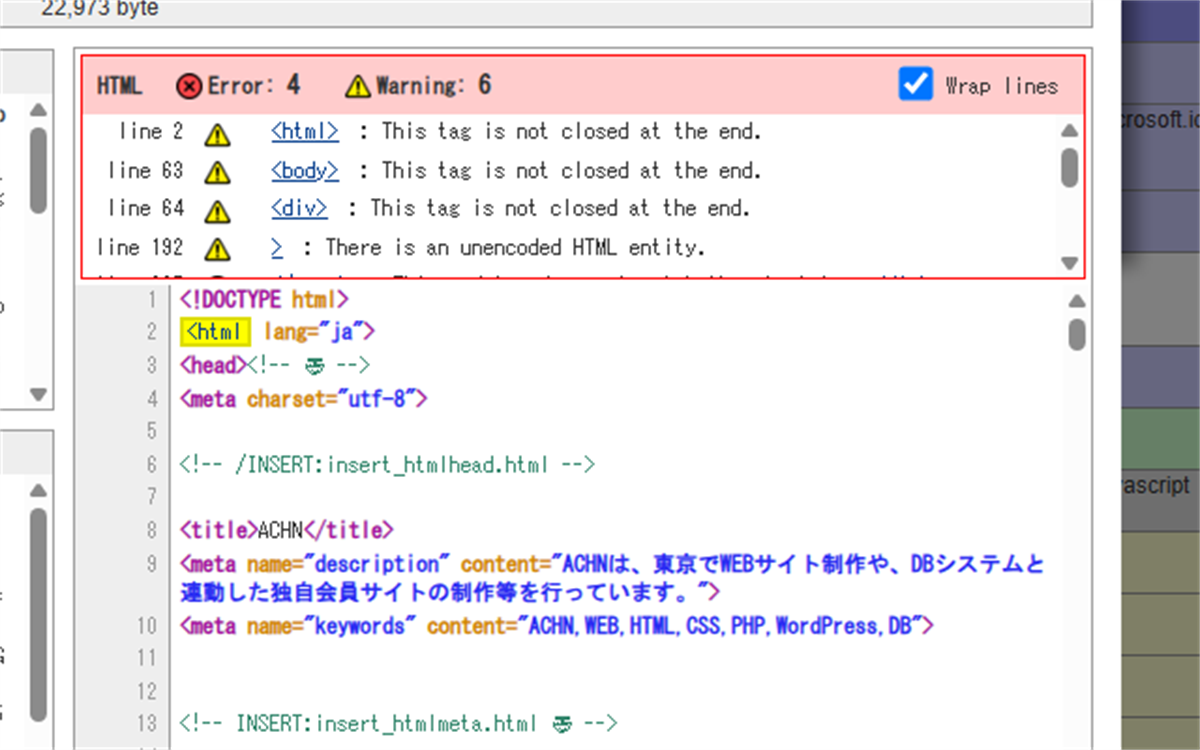Image resolution: width=1200 pixels, height=750 pixels.
Task: Click the HTML label in summary bar
Action: click(119, 86)
